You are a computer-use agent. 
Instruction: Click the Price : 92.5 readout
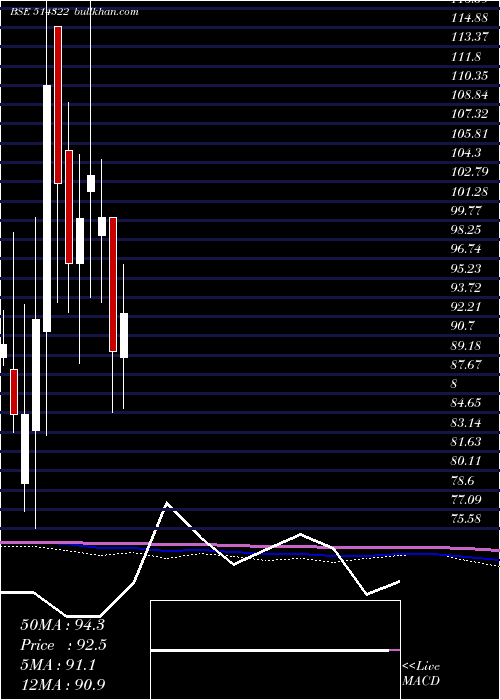[64, 645]
